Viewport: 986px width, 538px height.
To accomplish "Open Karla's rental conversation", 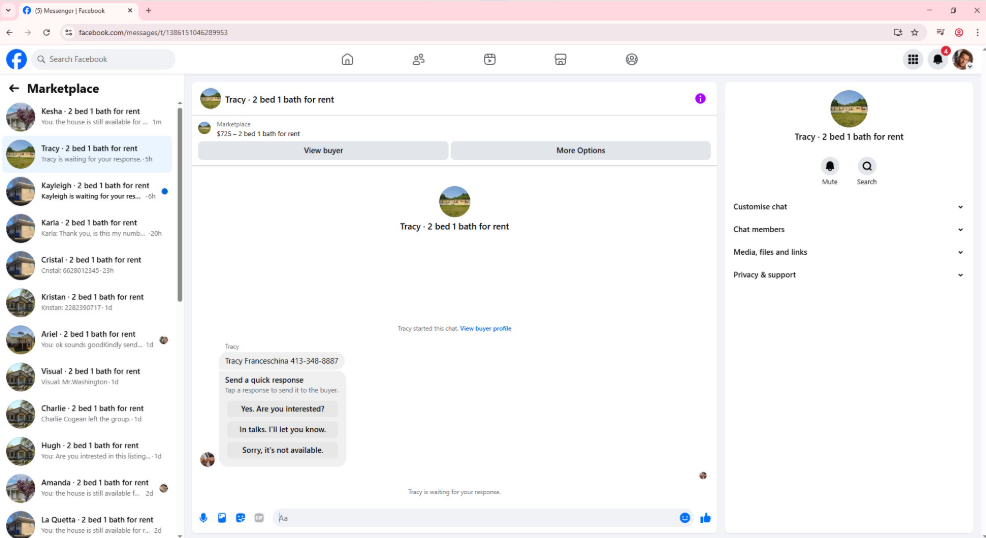I will pyautogui.click(x=87, y=228).
